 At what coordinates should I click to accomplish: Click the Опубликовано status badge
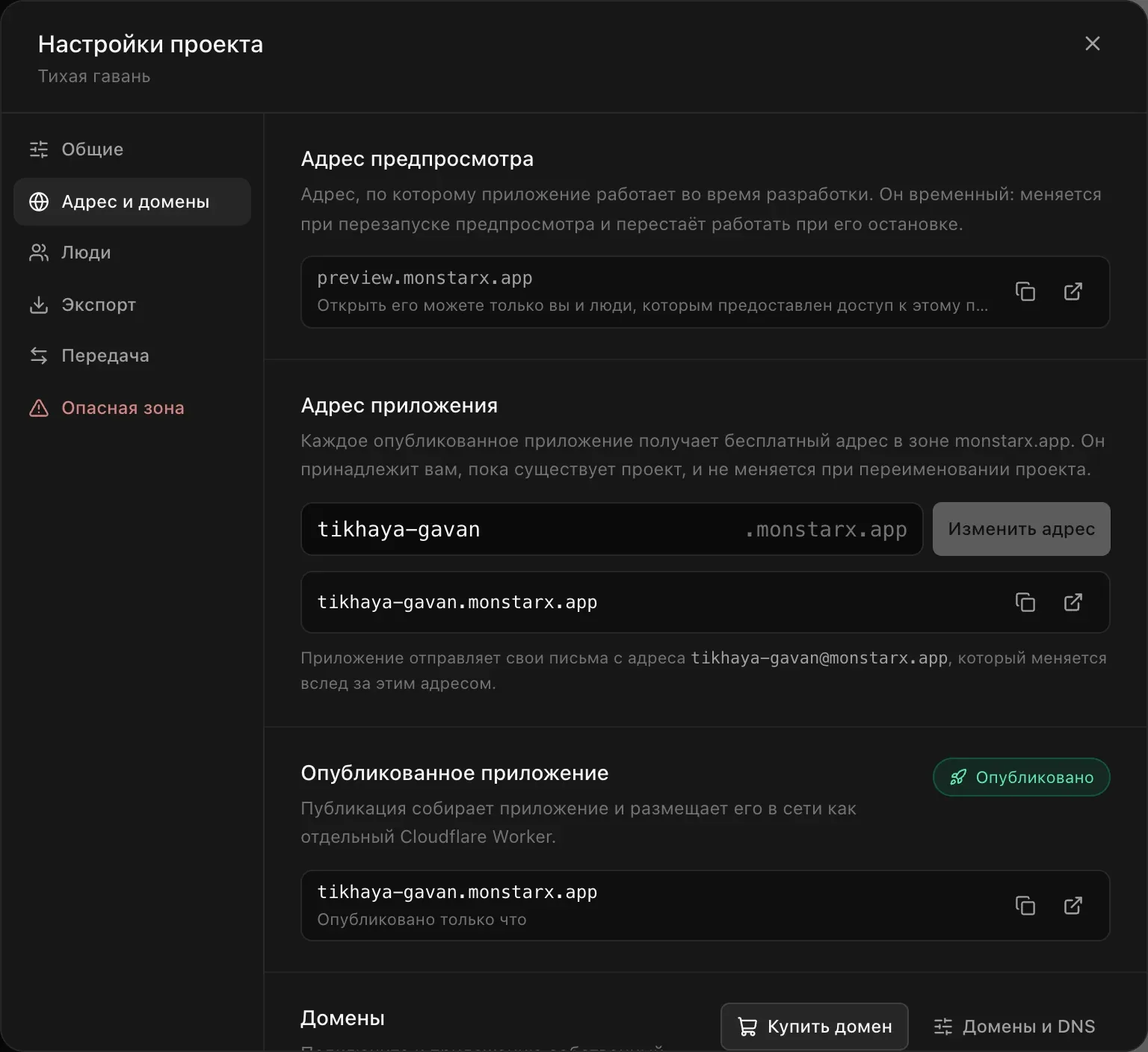point(1021,778)
